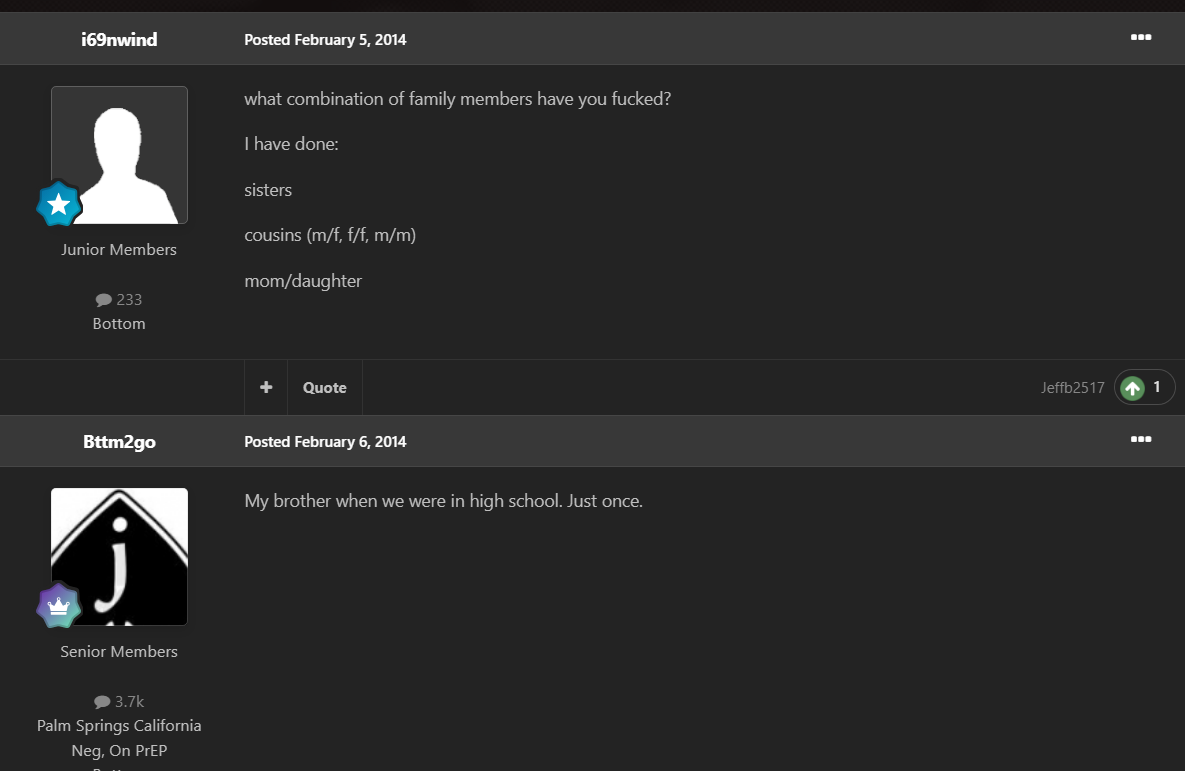Click the blue star rank badge
Screen dimensions: 1185x771
pyautogui.click(x=58, y=204)
